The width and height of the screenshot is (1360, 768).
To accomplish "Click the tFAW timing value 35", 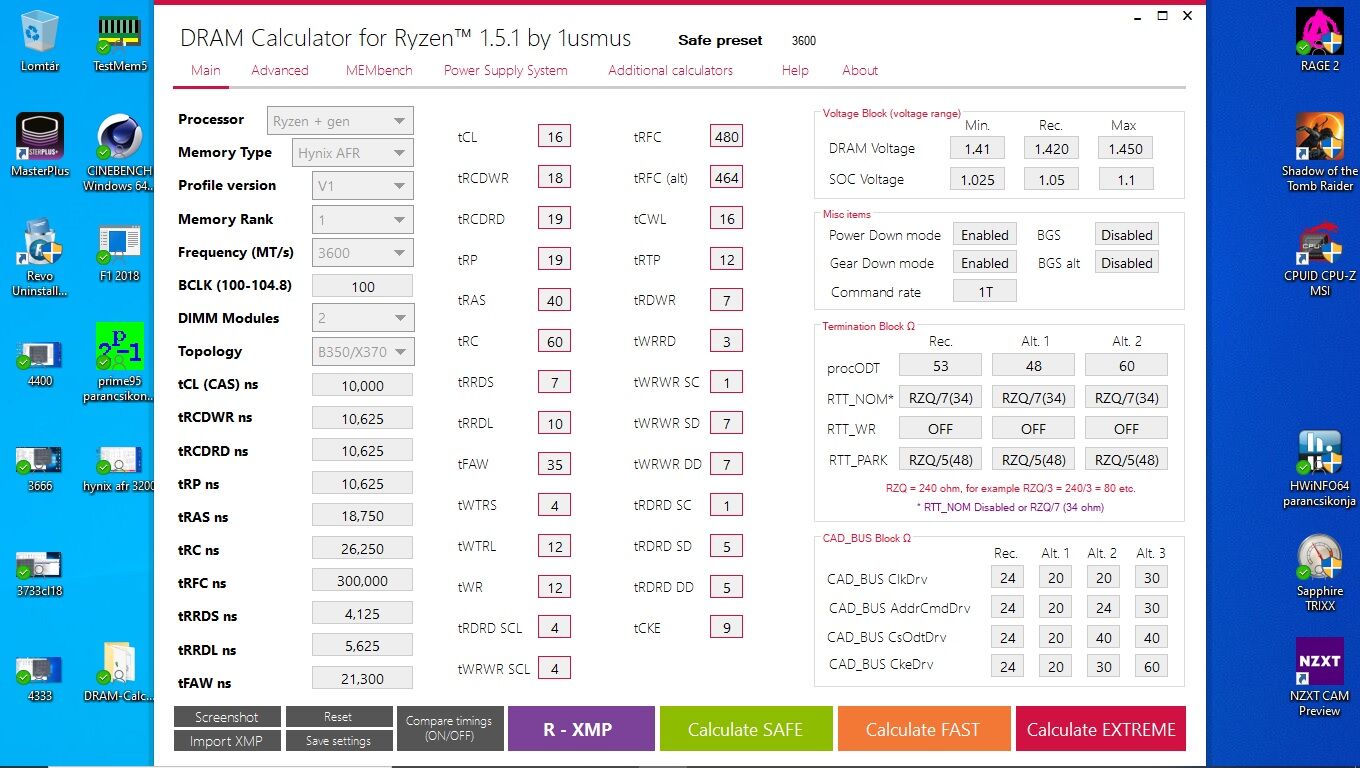I will click(x=555, y=464).
